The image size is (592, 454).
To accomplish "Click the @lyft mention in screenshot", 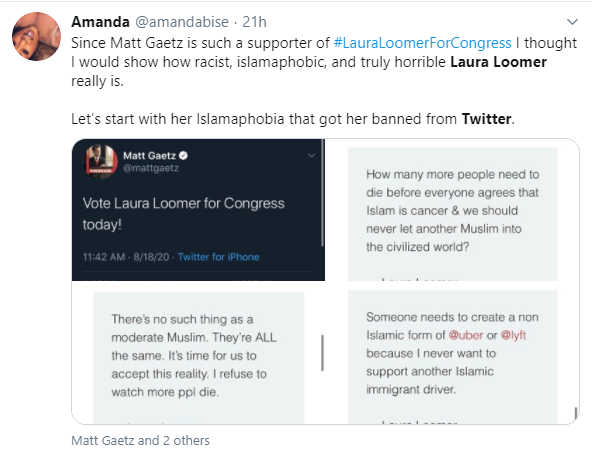I will (x=513, y=335).
